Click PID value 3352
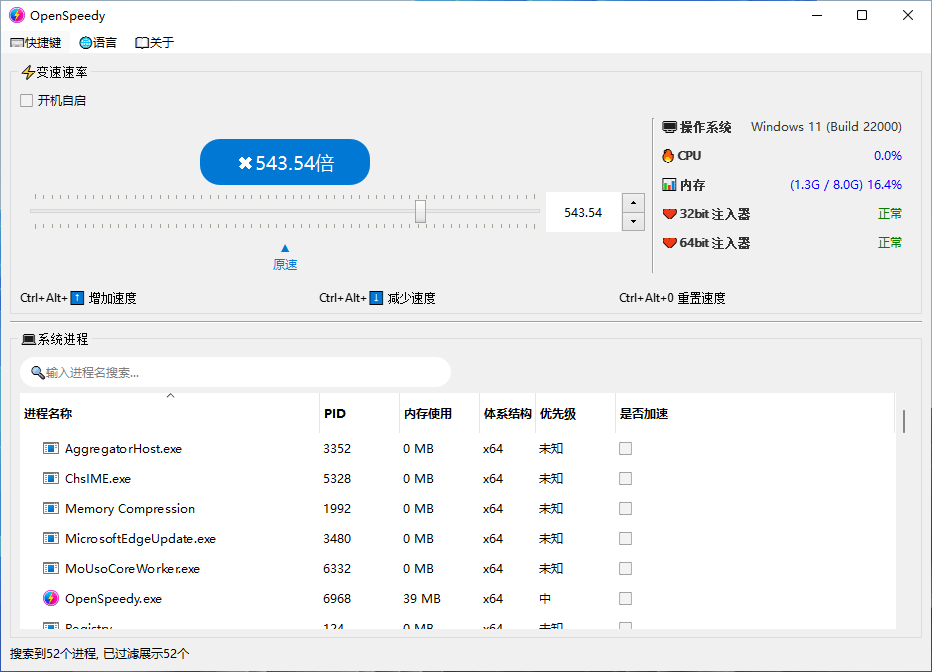 coord(337,449)
